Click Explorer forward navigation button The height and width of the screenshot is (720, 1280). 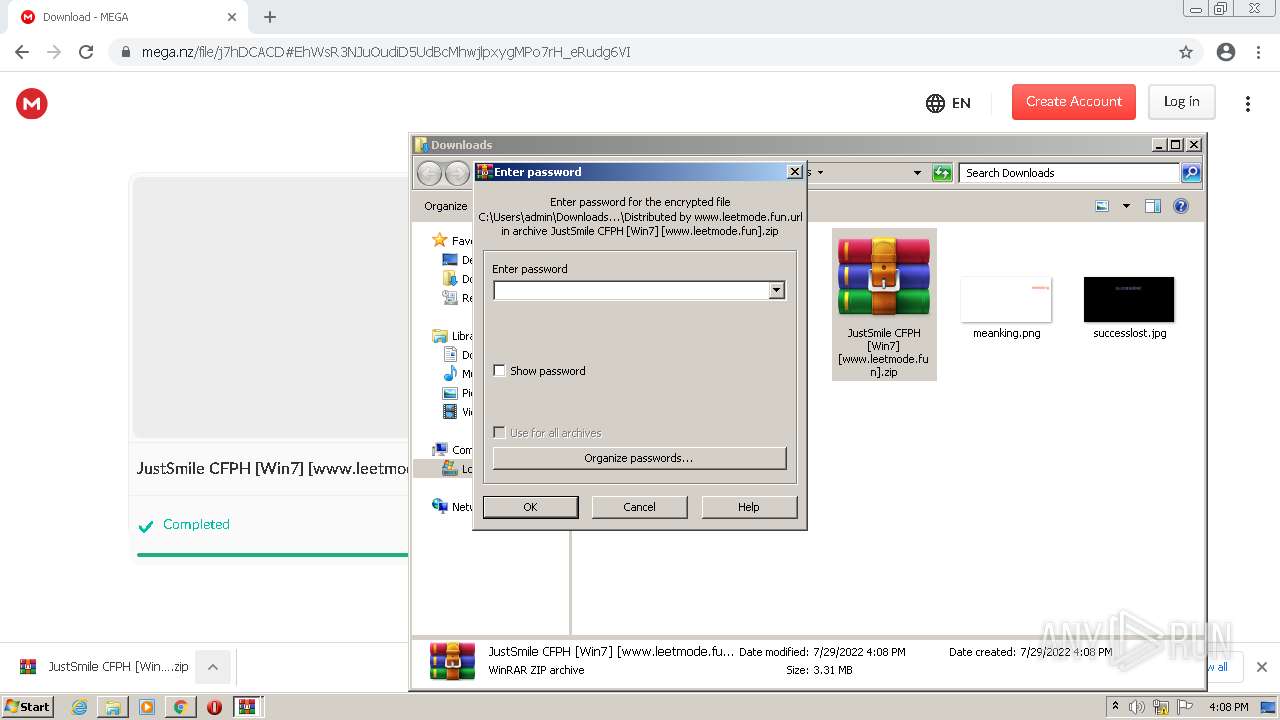457,173
